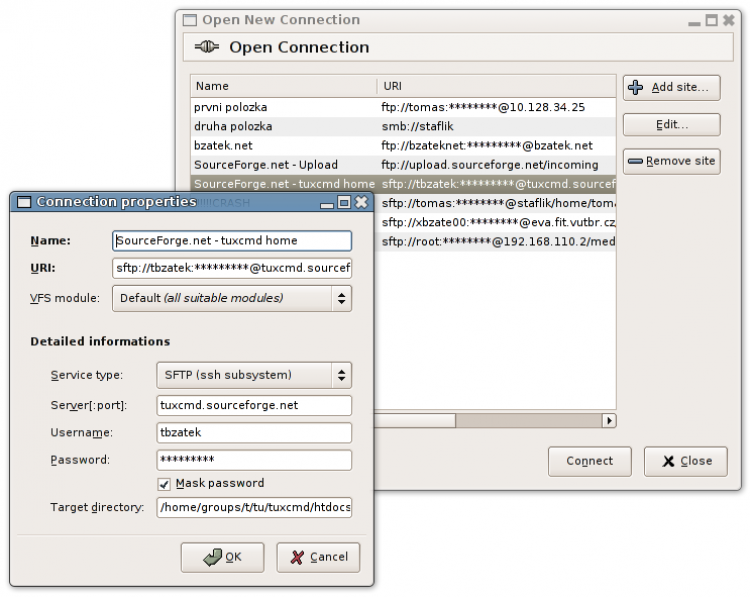The height and width of the screenshot is (597, 750).
Task: Click the Open New Connection window icon
Action: pyautogui.click(x=190, y=20)
